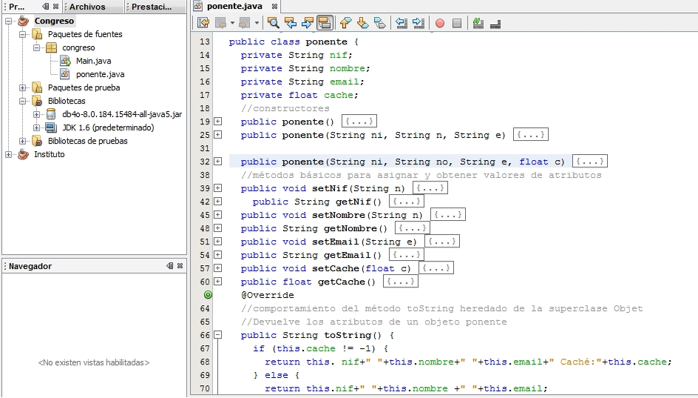This screenshot has height=398, width=698.
Task: Expand setNif fold at line 39
Action: (218, 188)
